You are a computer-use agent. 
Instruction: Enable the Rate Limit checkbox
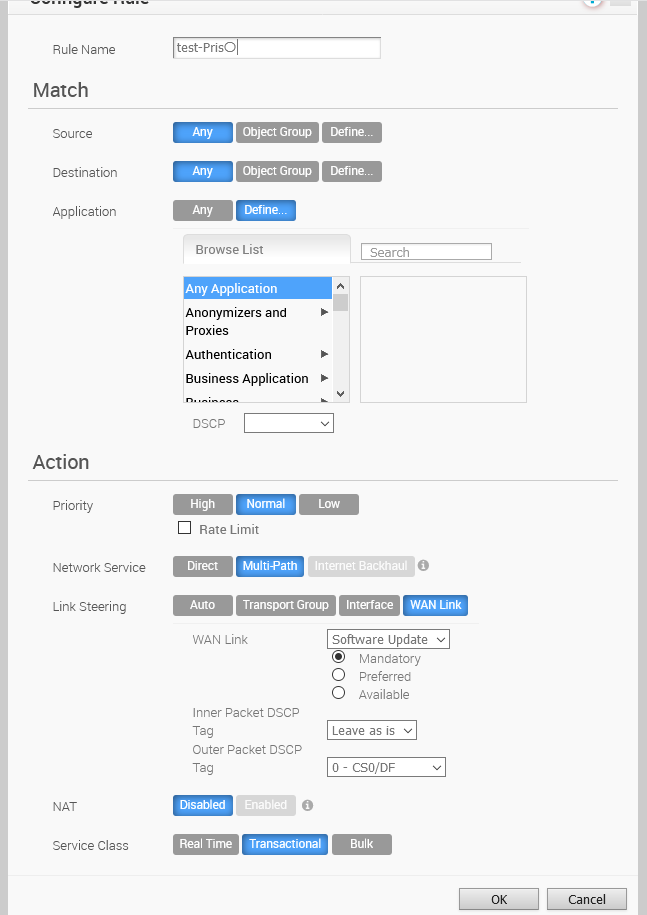(184, 528)
